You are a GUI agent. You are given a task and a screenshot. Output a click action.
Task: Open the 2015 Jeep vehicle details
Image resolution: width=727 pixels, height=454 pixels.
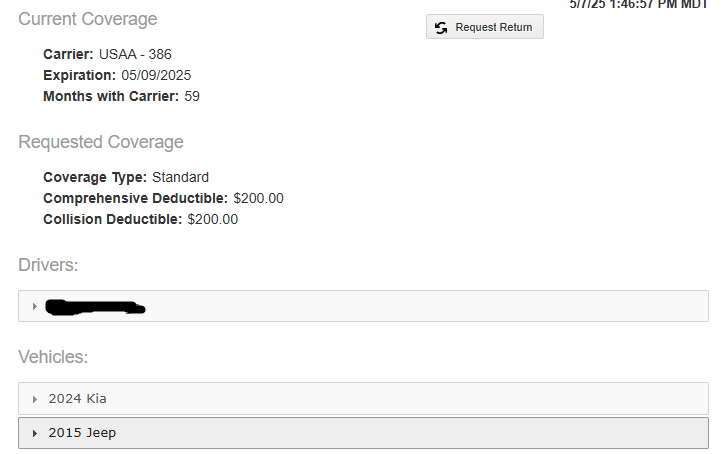[82, 433]
